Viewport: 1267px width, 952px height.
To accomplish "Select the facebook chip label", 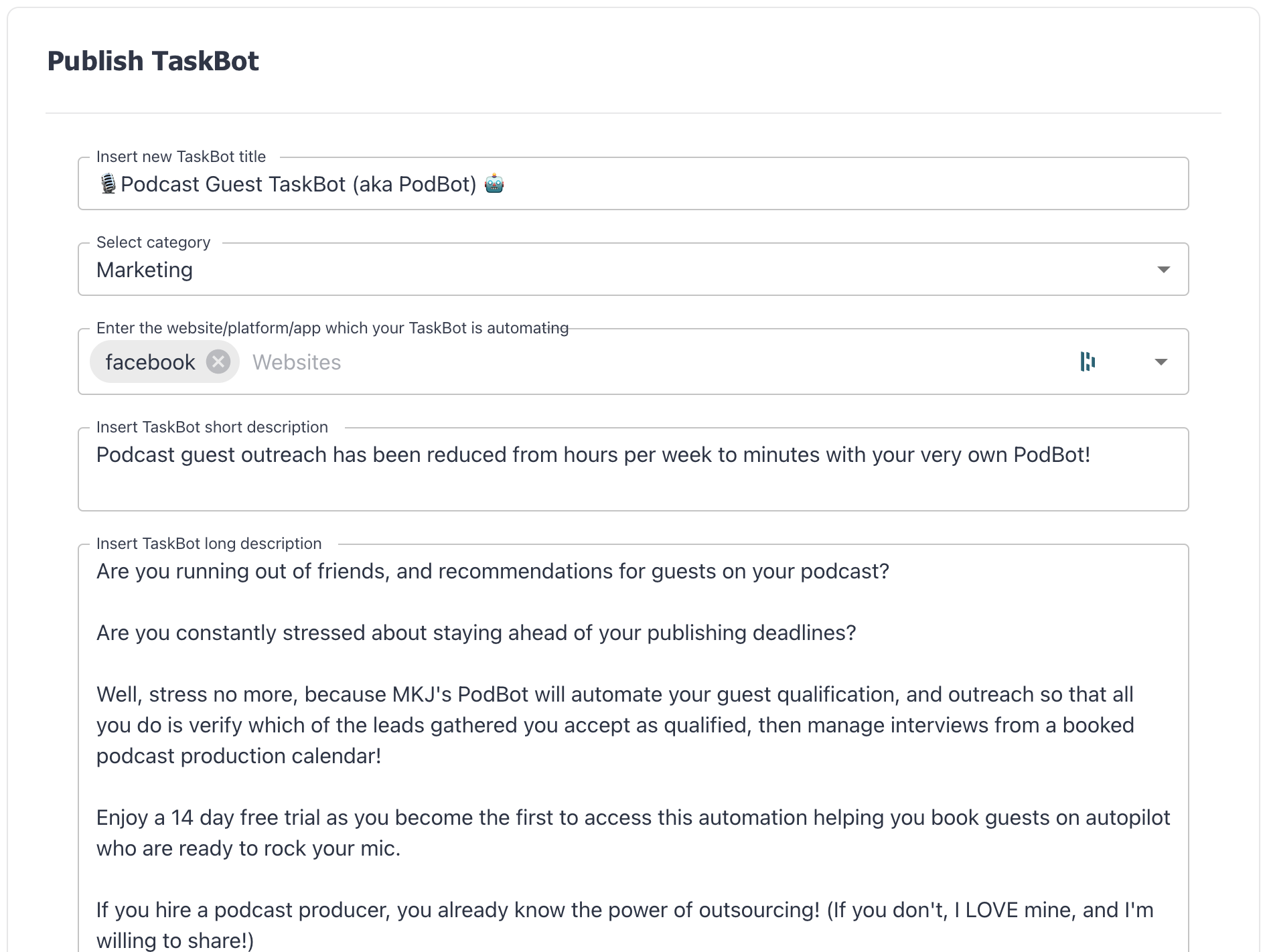I will (149, 362).
